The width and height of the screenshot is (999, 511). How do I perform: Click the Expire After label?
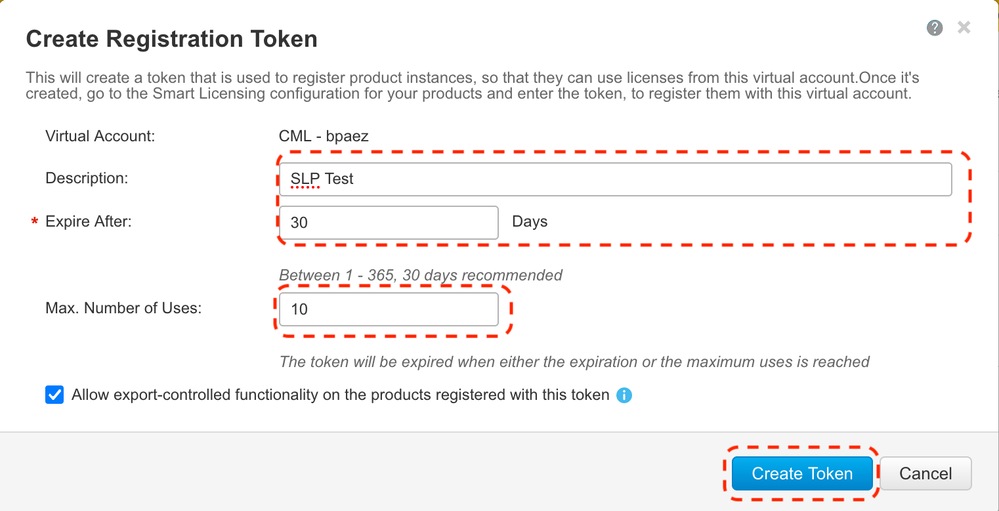pos(88,222)
